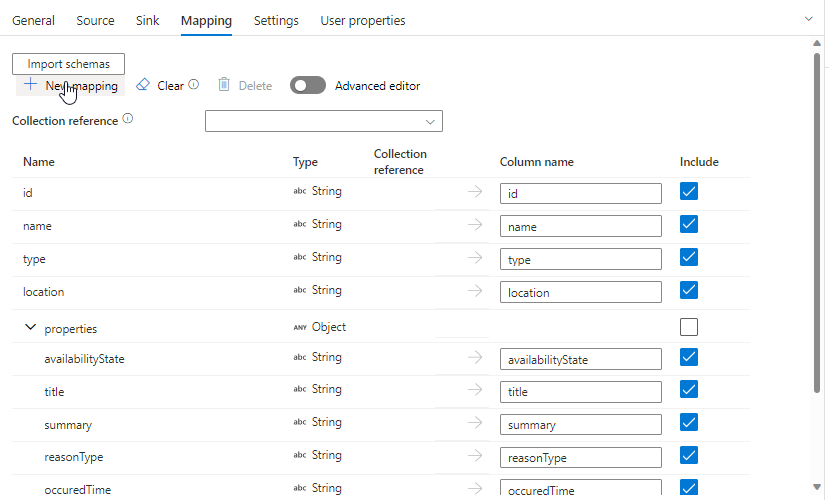Open the Collection reference dropdown
This screenshot has height=500, width=829.
324,121
